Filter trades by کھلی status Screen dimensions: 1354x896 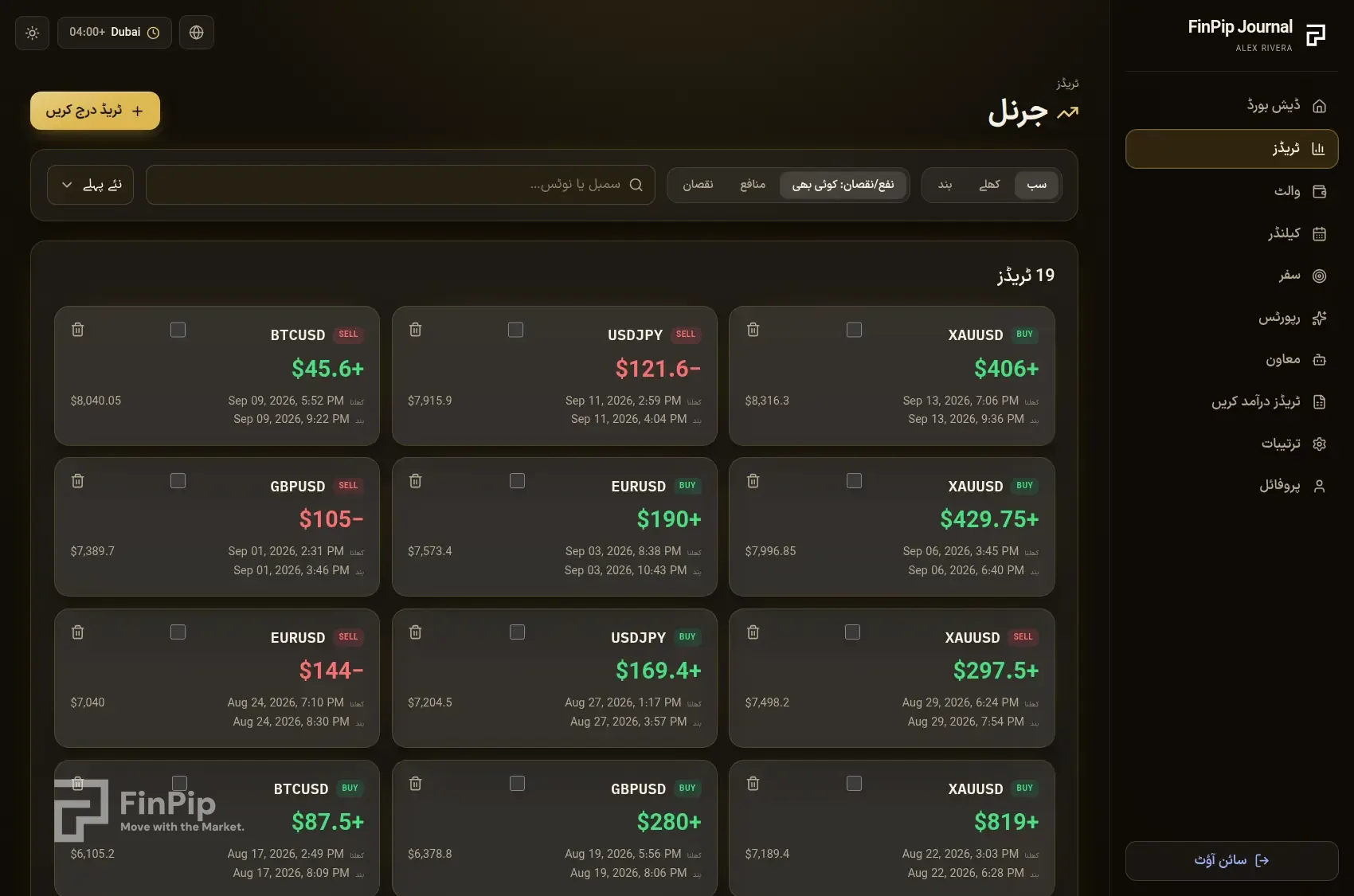pos(989,185)
